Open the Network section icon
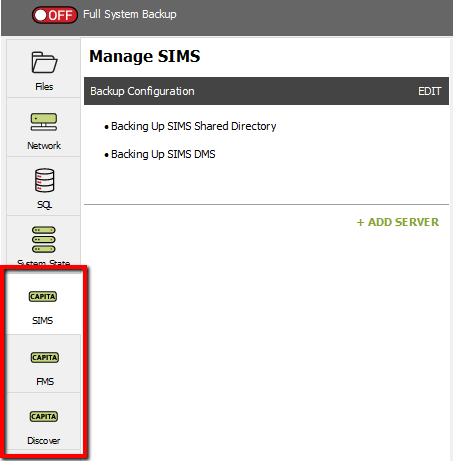The width and height of the screenshot is (453, 461). [x=44, y=122]
